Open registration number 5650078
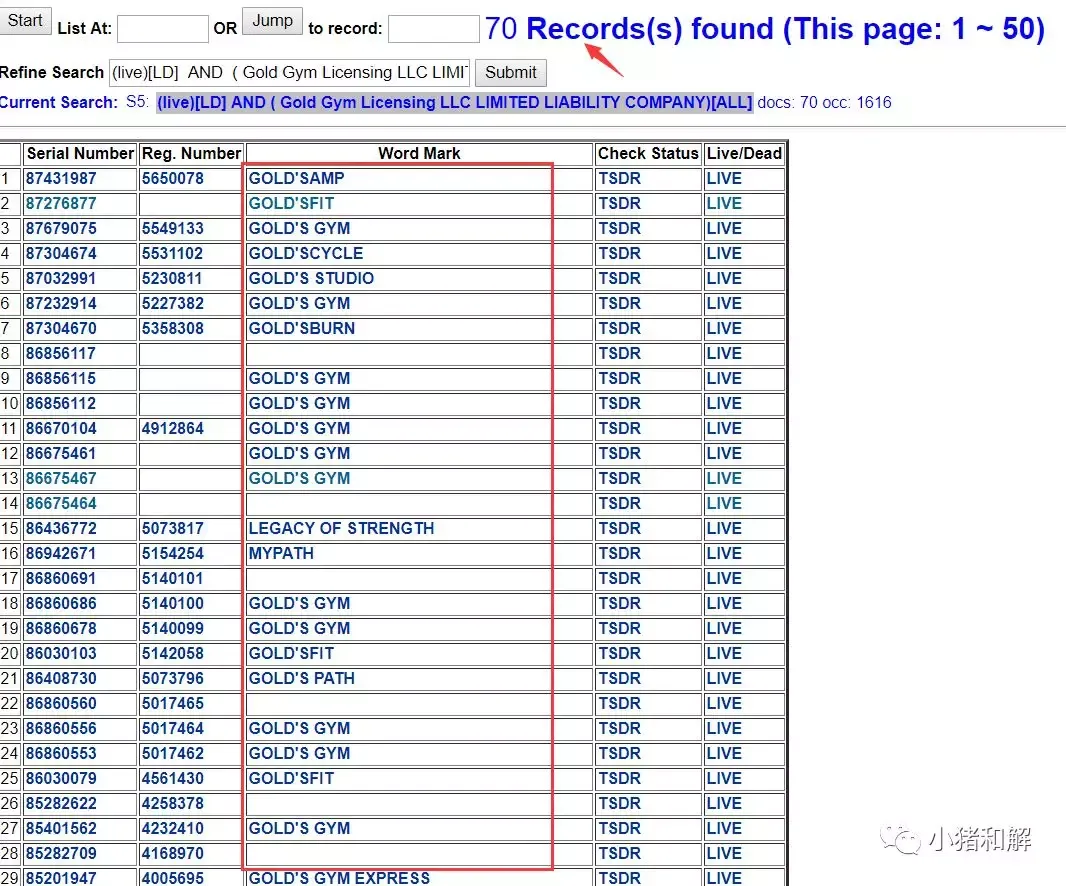The image size is (1066, 886). 173,179
